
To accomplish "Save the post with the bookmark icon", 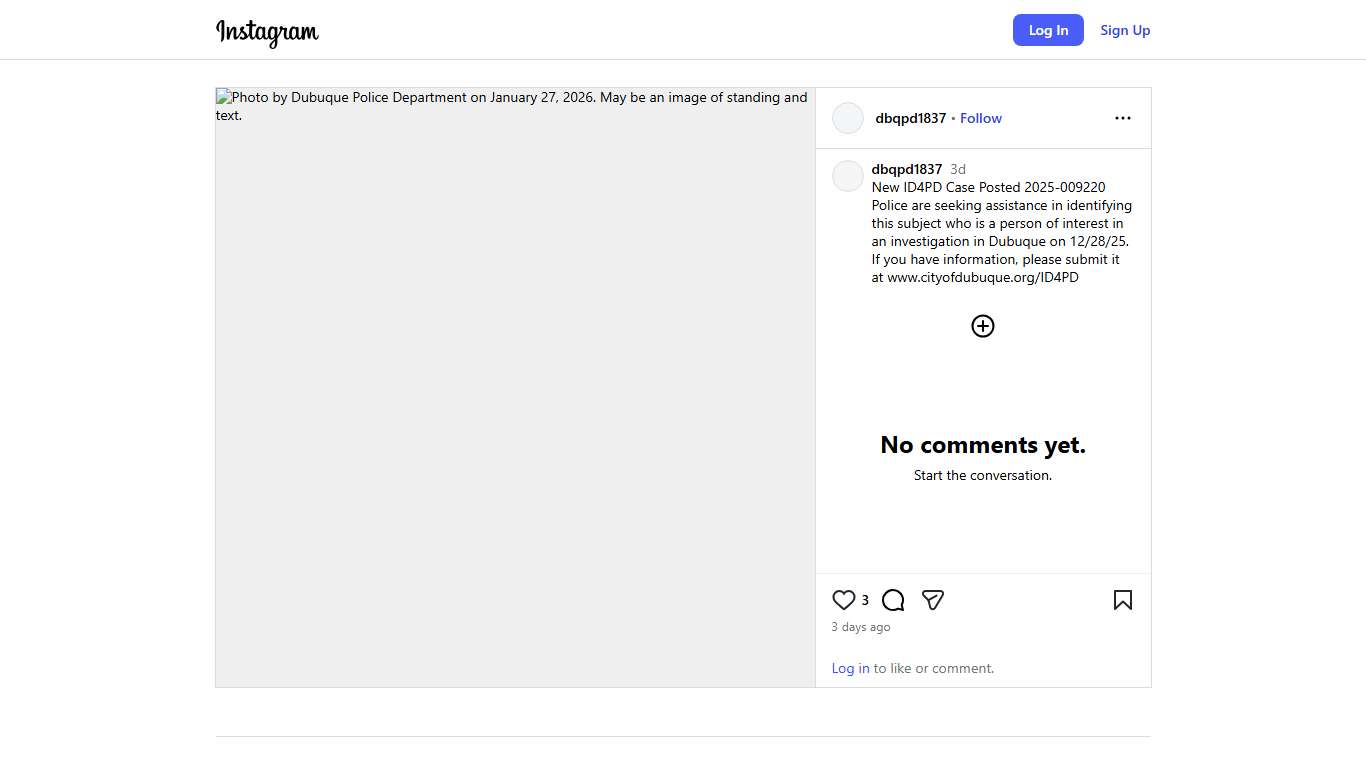I will 1122,600.
